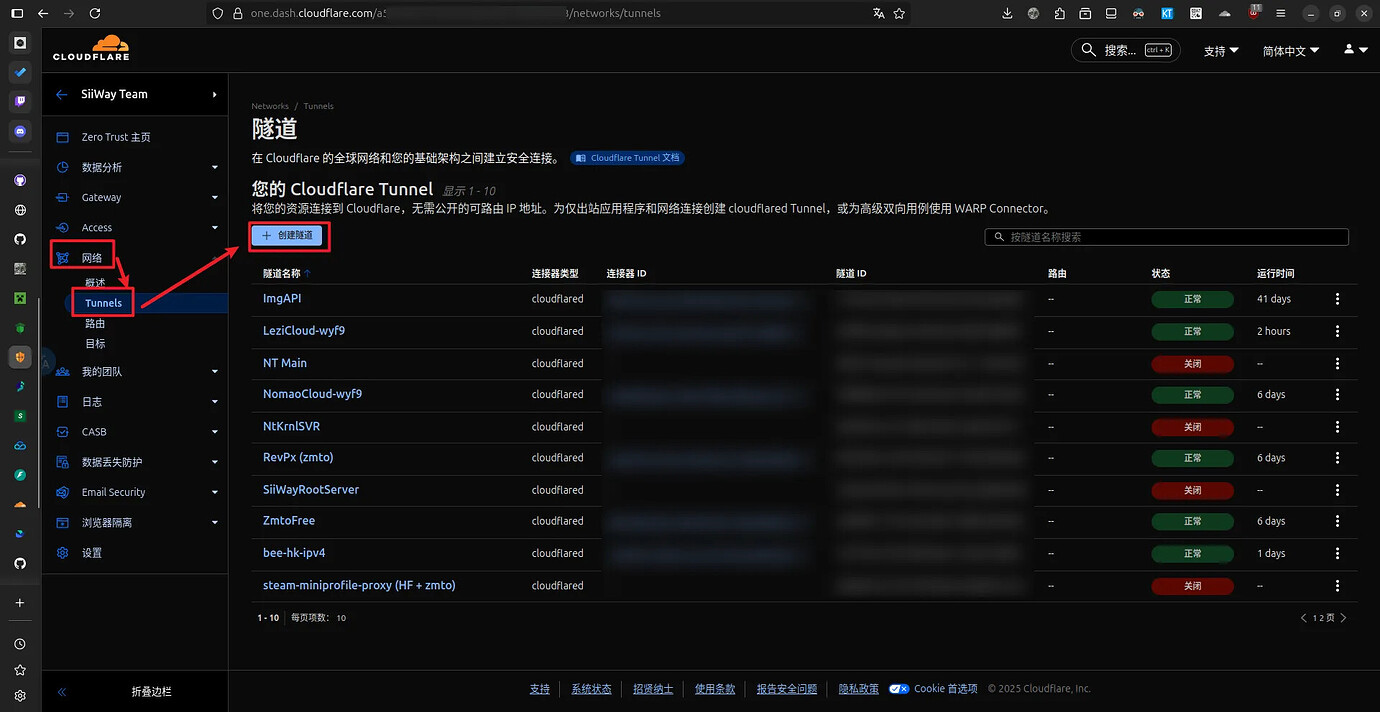Expand the 数据分析 sidebar section

135,167
